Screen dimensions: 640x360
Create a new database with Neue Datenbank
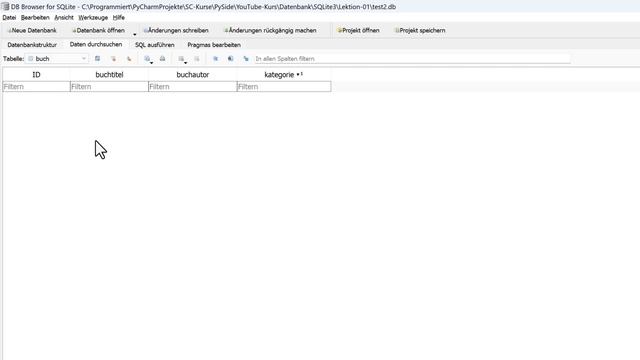[x=32, y=30]
